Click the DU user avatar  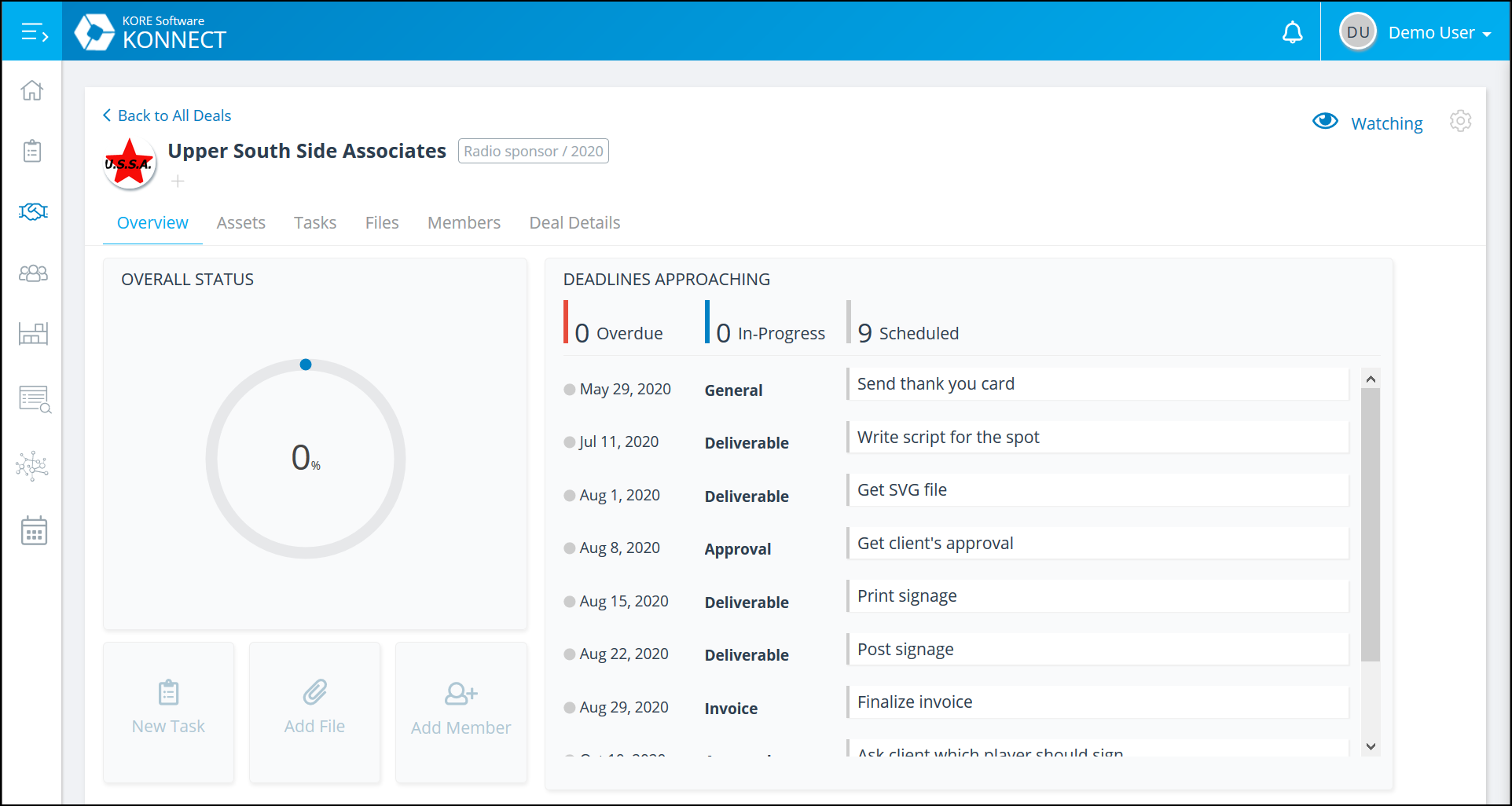[x=1357, y=32]
